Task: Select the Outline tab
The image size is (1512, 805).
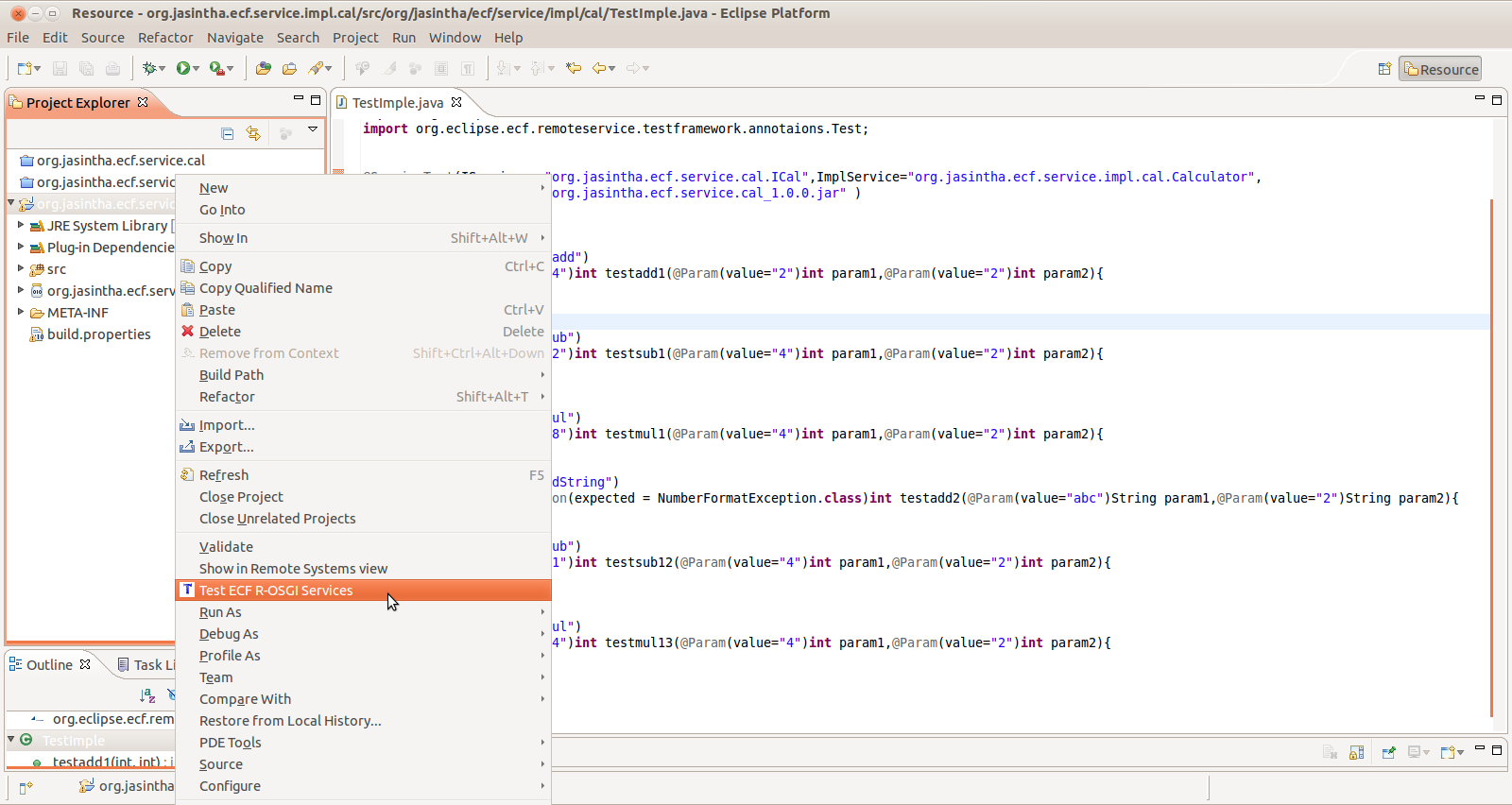Action: coord(49,665)
